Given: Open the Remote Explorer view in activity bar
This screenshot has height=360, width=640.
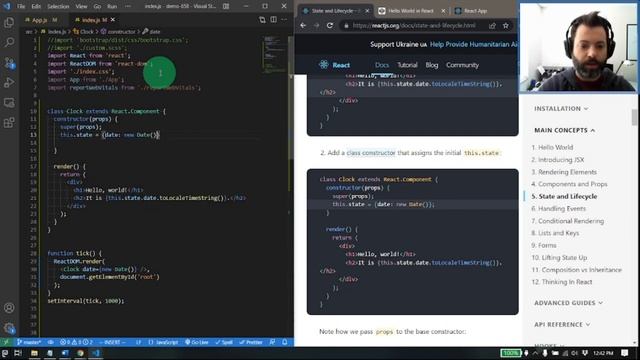Looking at the screenshot, I should pos(9,102).
